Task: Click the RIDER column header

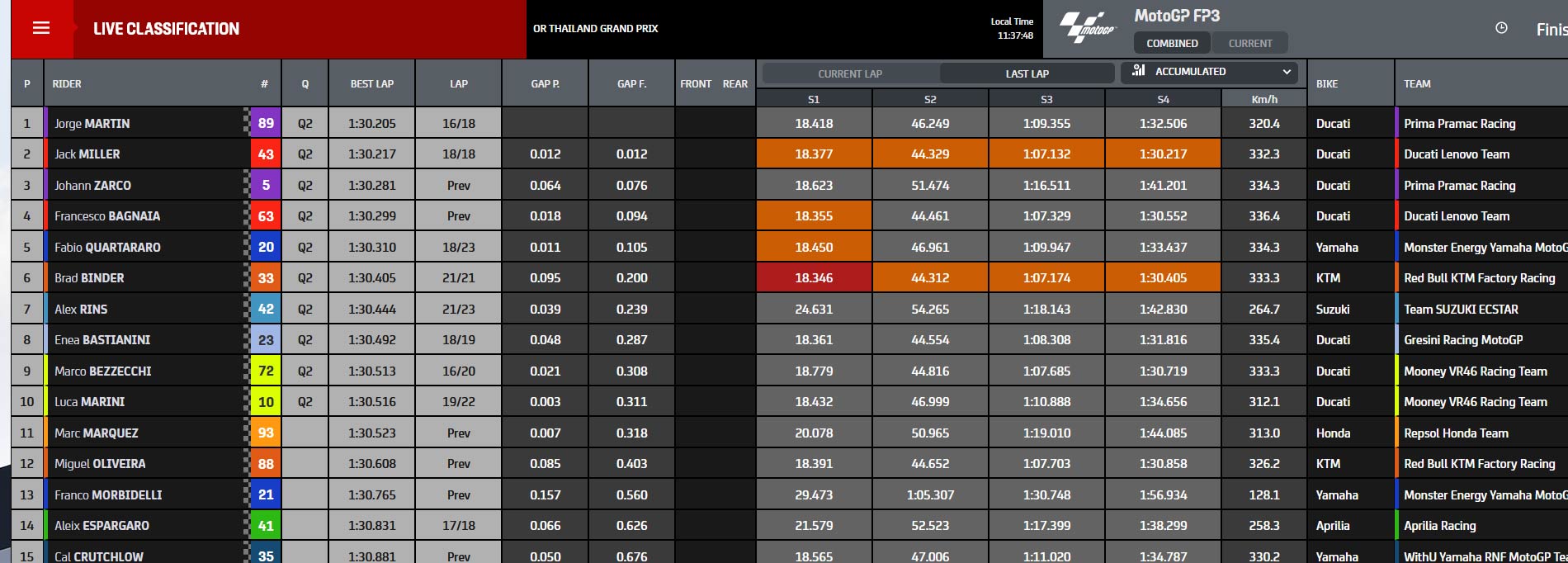Action: click(x=67, y=83)
